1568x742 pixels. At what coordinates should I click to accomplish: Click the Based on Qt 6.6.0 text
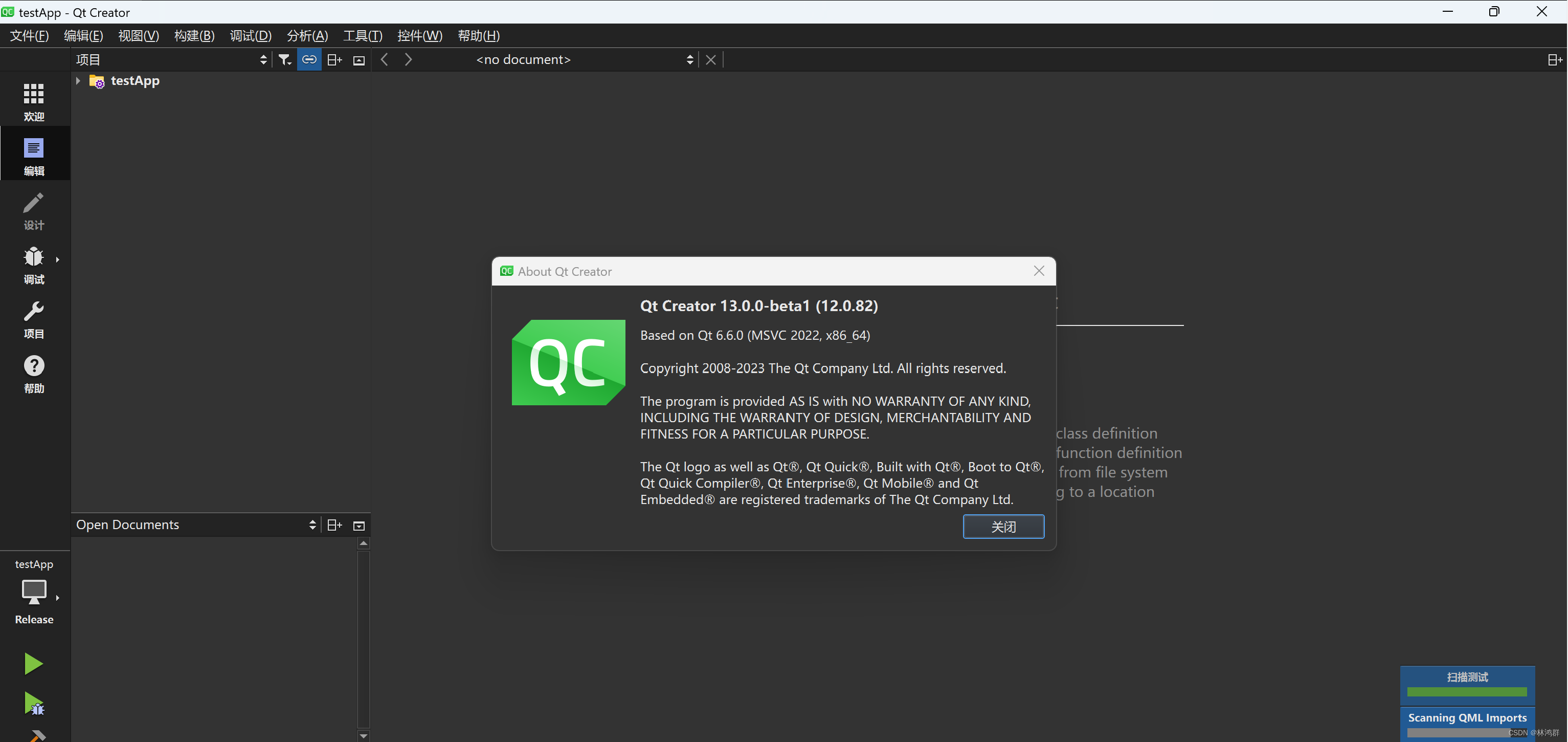(755, 335)
